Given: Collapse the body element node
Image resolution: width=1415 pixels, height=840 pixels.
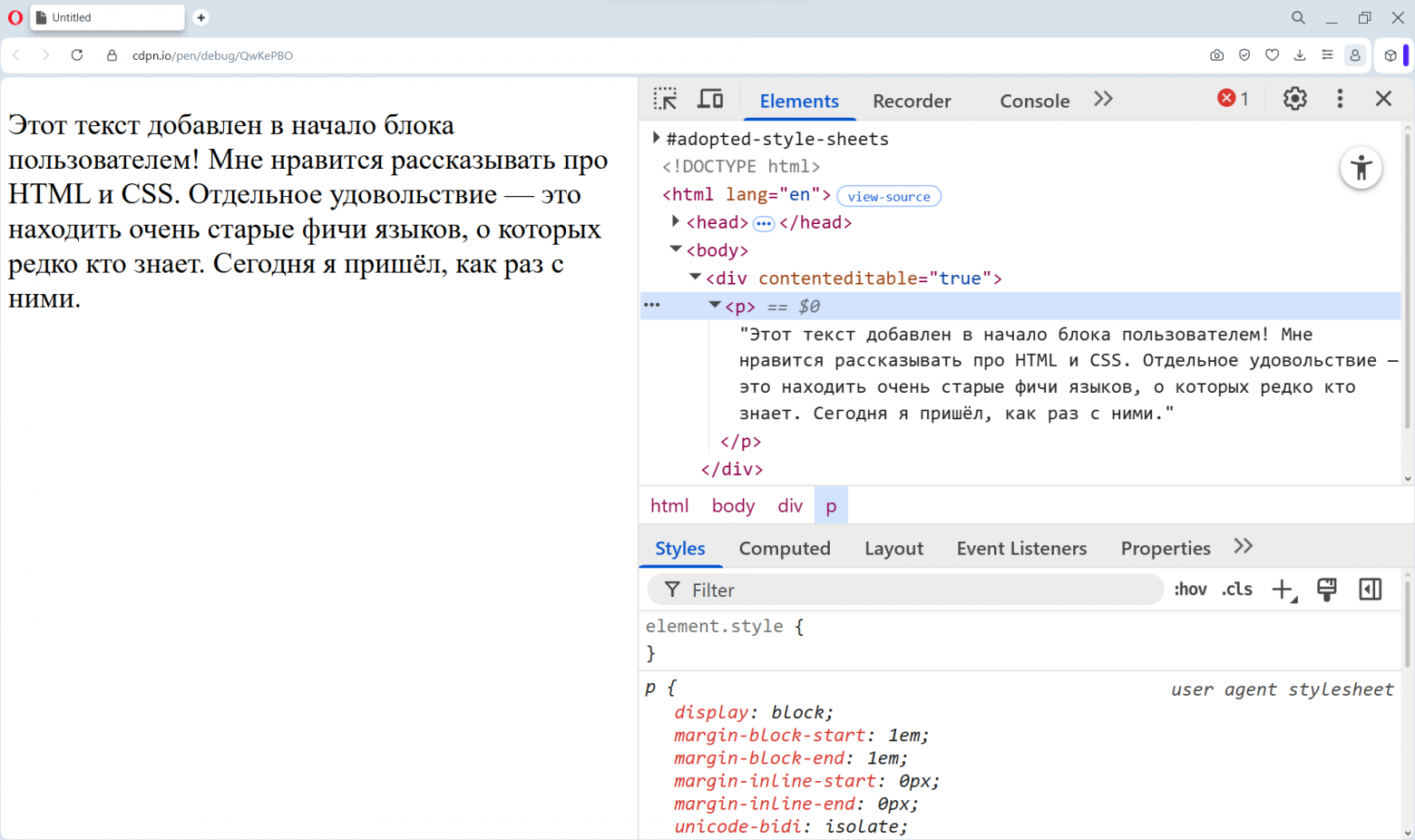Looking at the screenshot, I should click(676, 249).
